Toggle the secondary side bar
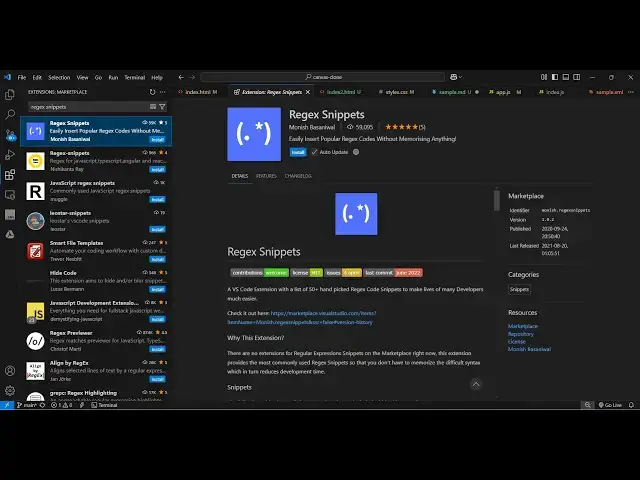640x480 pixels. click(x=577, y=77)
